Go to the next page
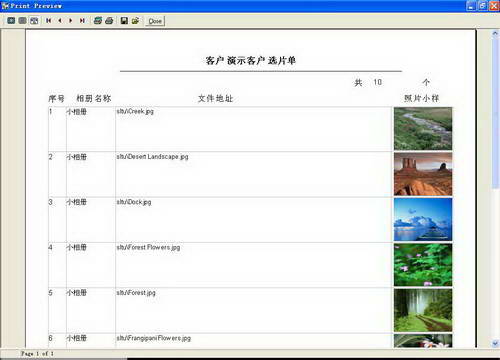This screenshot has height=360, width=500. [71, 21]
